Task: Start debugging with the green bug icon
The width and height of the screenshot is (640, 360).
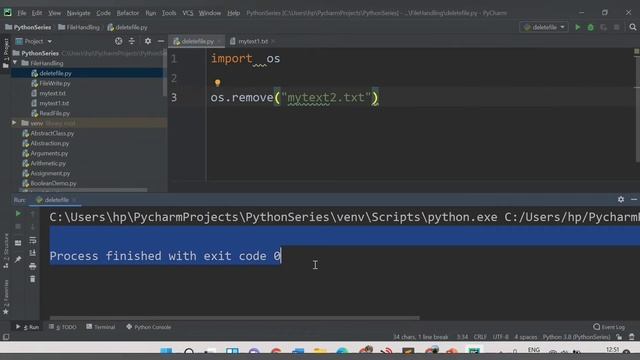Action: 590,27
